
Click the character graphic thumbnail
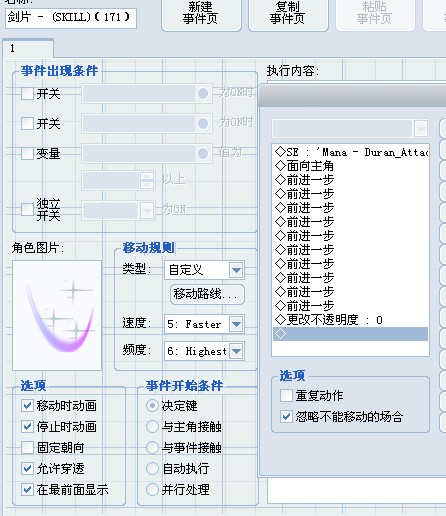57,315
